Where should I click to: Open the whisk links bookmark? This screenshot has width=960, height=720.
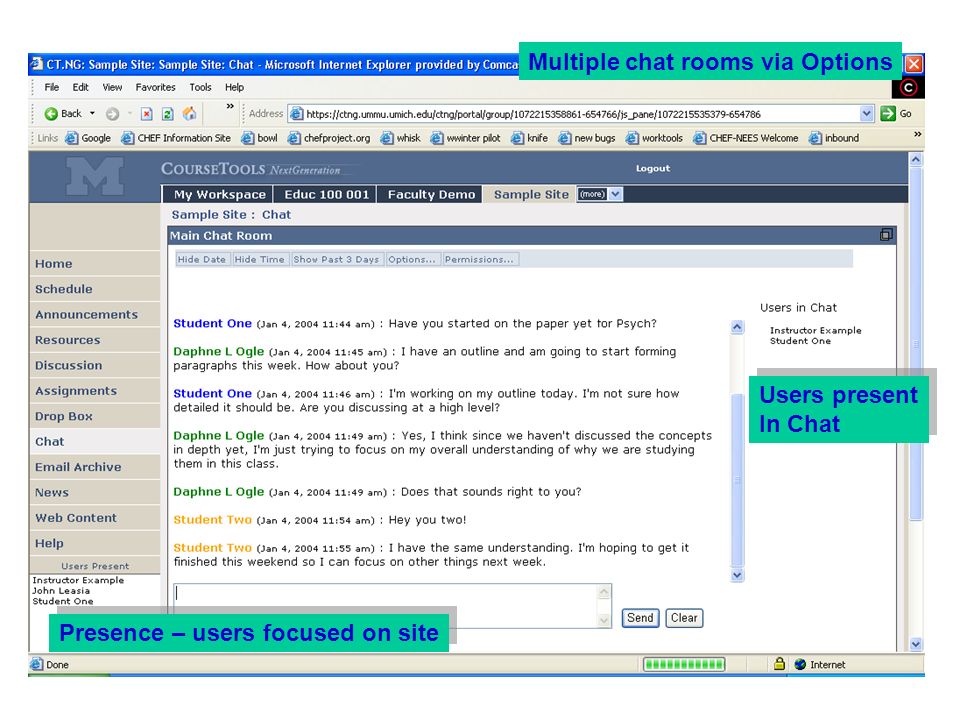pos(400,138)
